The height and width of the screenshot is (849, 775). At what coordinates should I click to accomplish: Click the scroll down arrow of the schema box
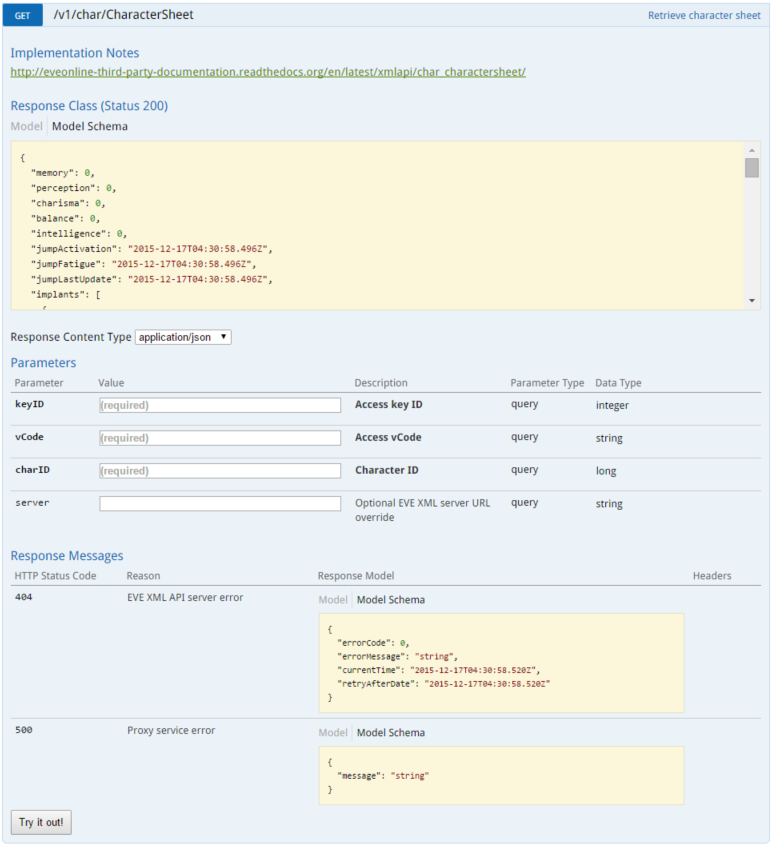tap(751, 301)
